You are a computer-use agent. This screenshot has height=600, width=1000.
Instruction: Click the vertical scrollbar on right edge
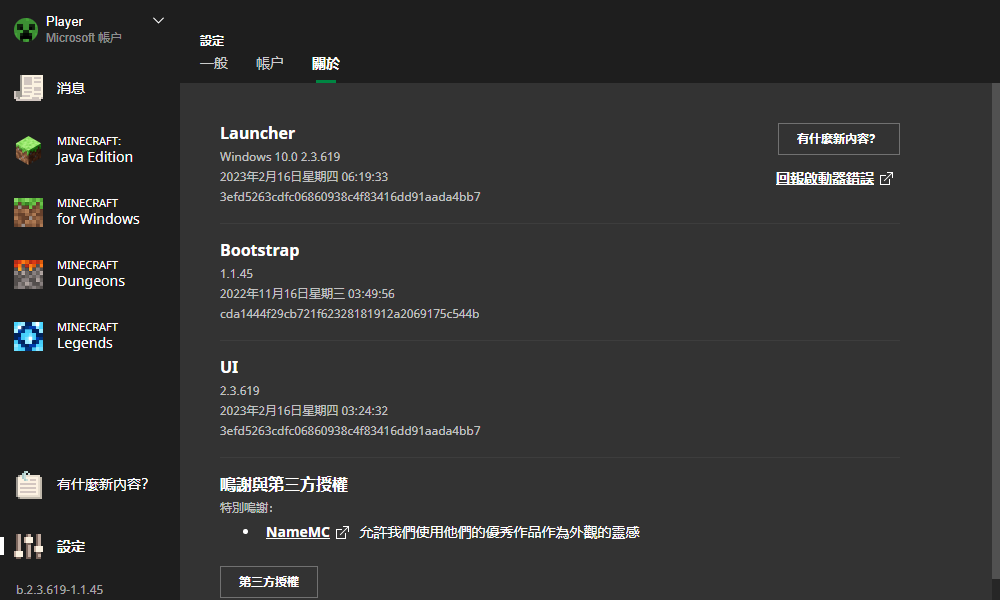996,332
